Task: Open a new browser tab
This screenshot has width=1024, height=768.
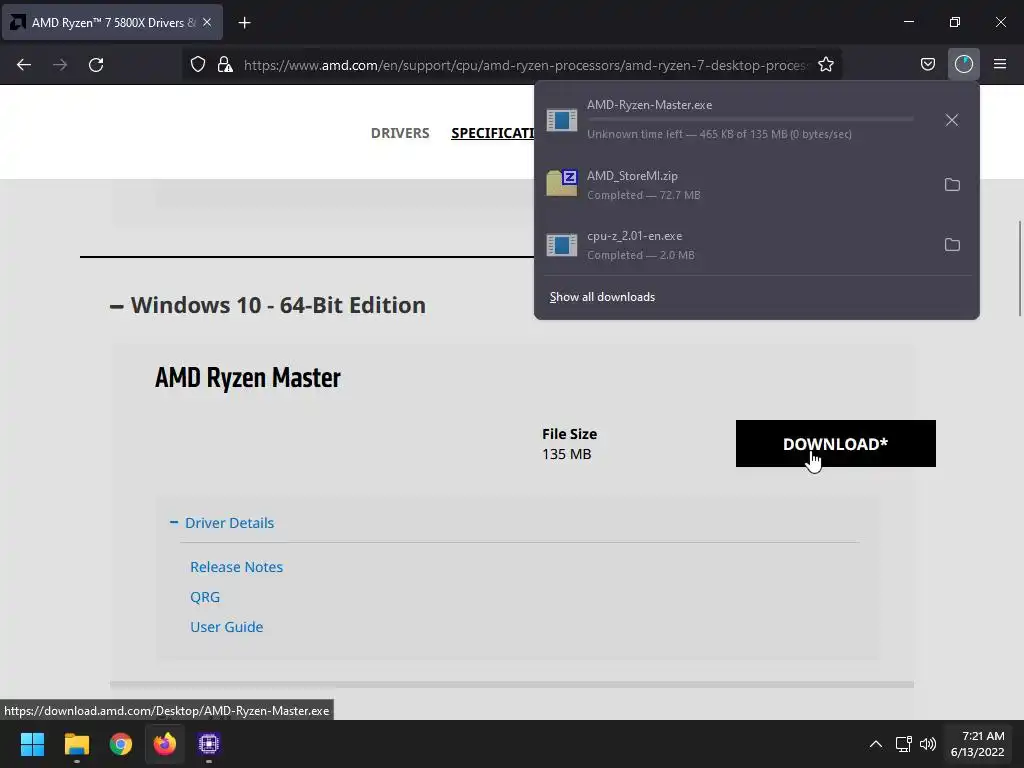Action: click(x=244, y=23)
